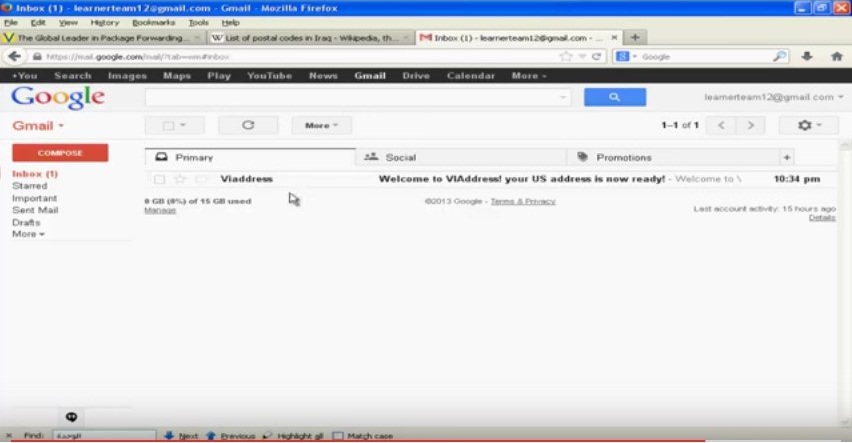This screenshot has height=443, width=852.
Task: Reload page using address bar reload icon
Action: point(596,57)
